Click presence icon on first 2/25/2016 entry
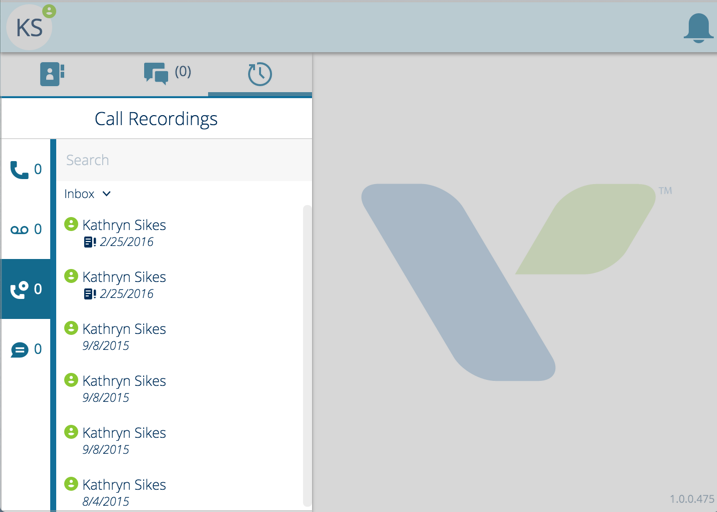The width and height of the screenshot is (717, 512). [71, 224]
